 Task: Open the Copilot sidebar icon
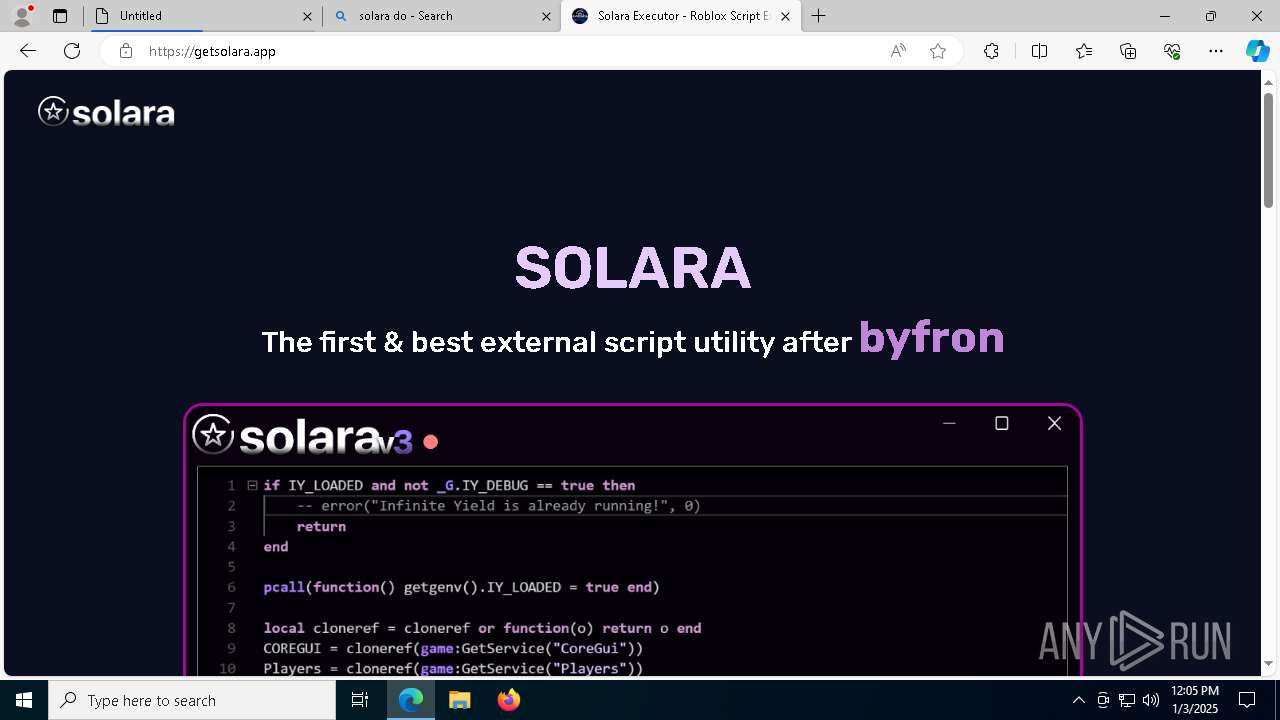1257,51
